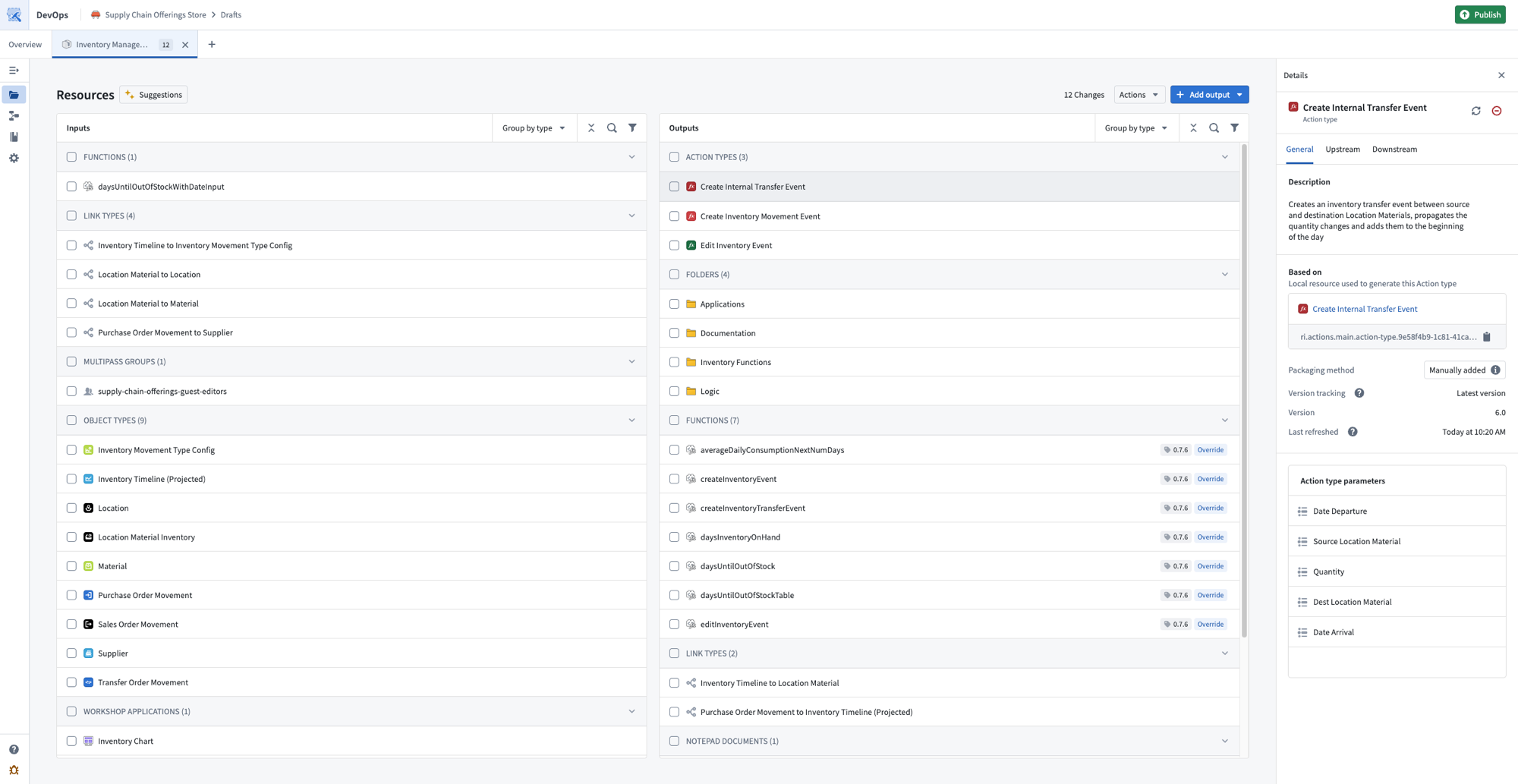Image resolution: width=1518 pixels, height=784 pixels.
Task: Search the Inputs panel via magnifier icon
Action: click(612, 128)
